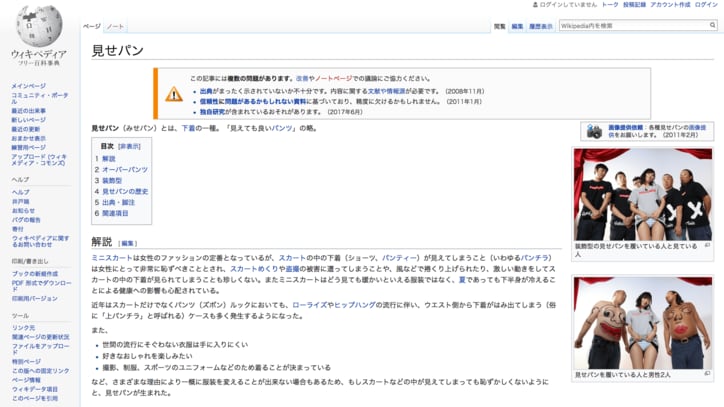The height and width of the screenshot is (407, 724).
Task: Open 最近の出来事 sidebar link
Action: coord(29,111)
